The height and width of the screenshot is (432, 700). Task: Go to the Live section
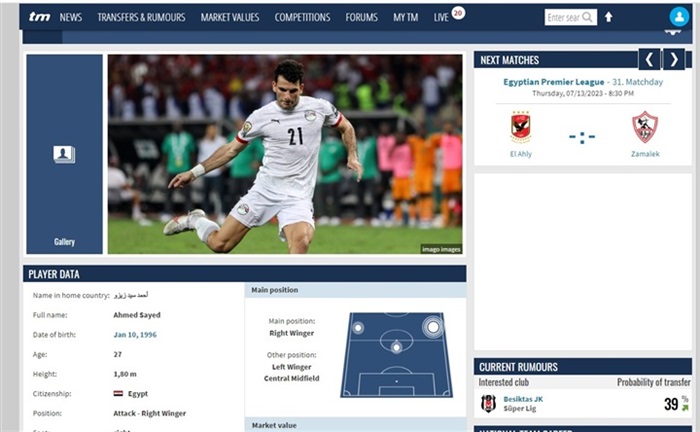(x=441, y=17)
